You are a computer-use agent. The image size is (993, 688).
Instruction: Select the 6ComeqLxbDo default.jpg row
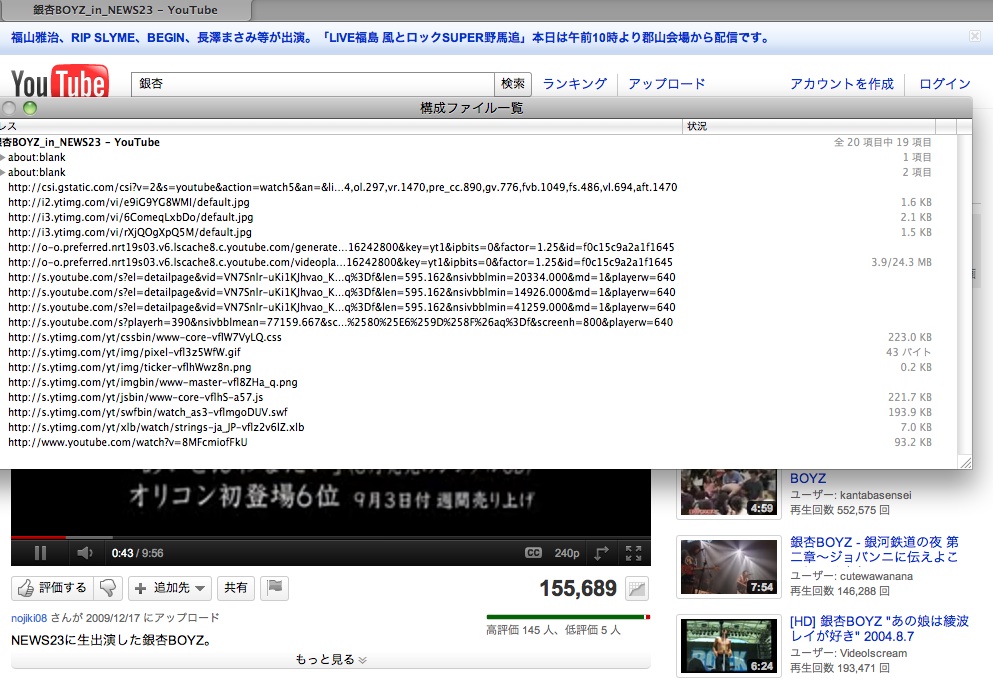click(478, 217)
